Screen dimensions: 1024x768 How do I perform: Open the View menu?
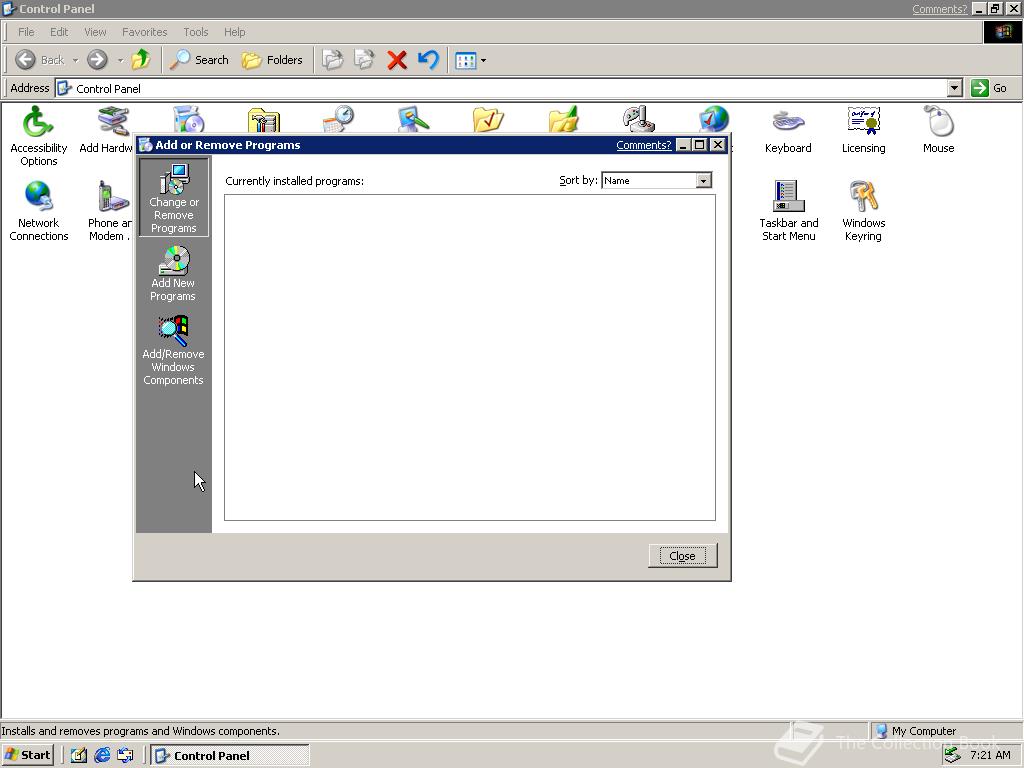[x=95, y=32]
